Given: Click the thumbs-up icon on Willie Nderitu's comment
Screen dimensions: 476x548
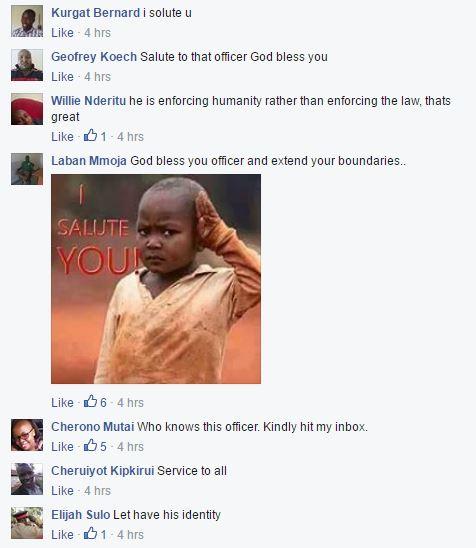Looking at the screenshot, I should tap(90, 135).
